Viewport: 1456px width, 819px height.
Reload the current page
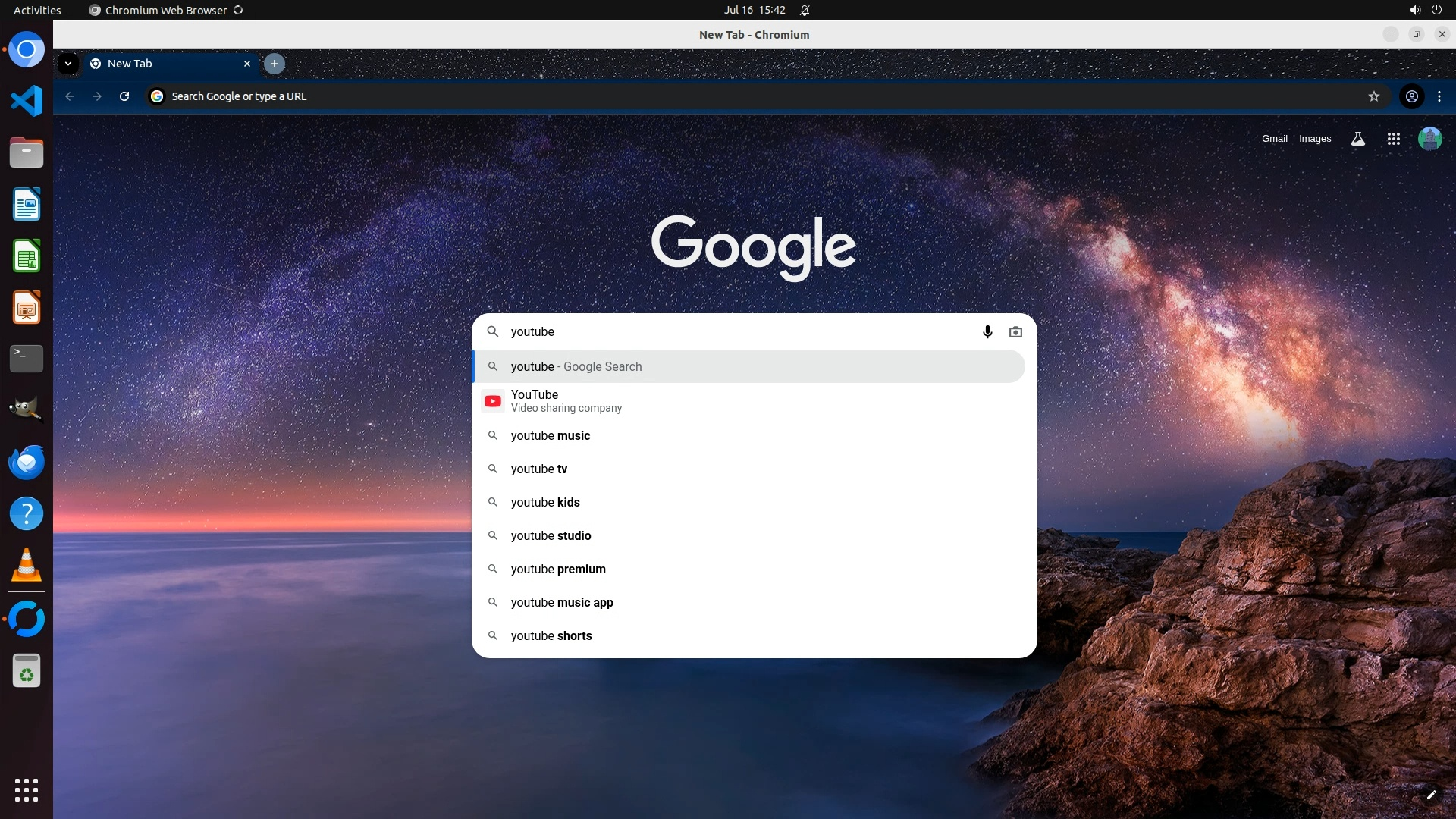(124, 96)
